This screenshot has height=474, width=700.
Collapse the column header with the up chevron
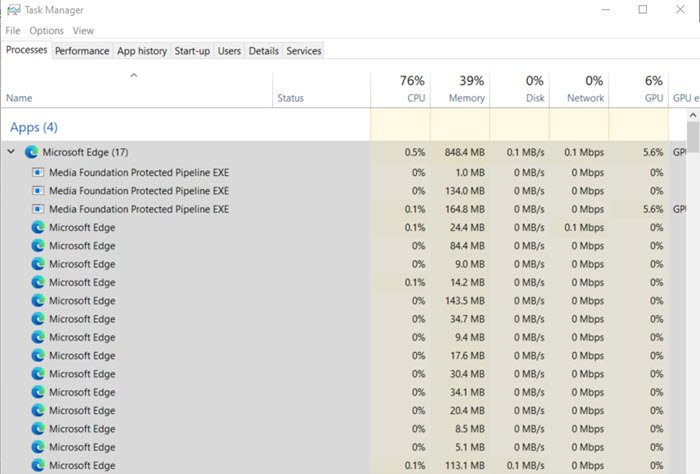pyautogui.click(x=133, y=76)
